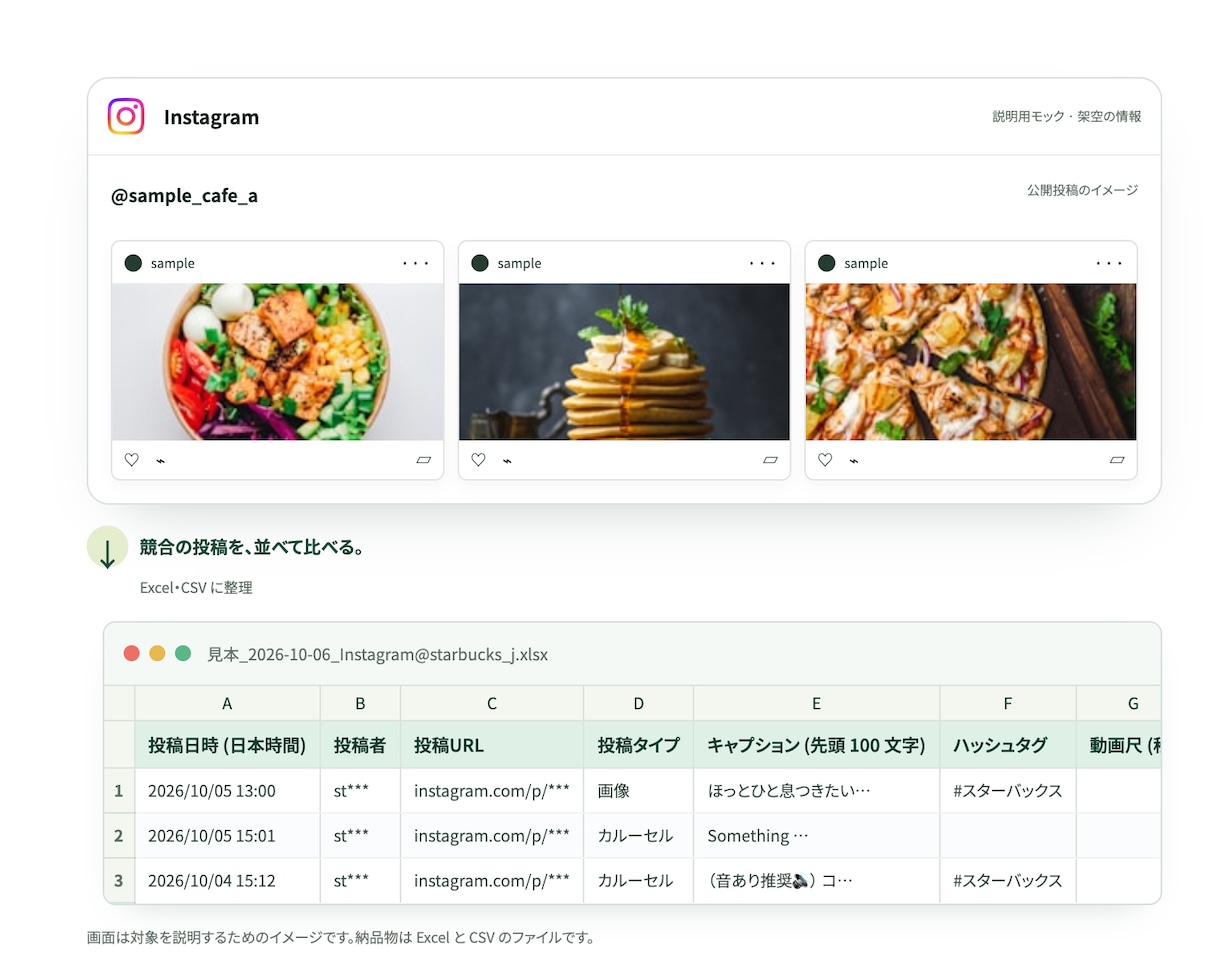Like the salad bowl post with the heart

pyautogui.click(x=132, y=460)
